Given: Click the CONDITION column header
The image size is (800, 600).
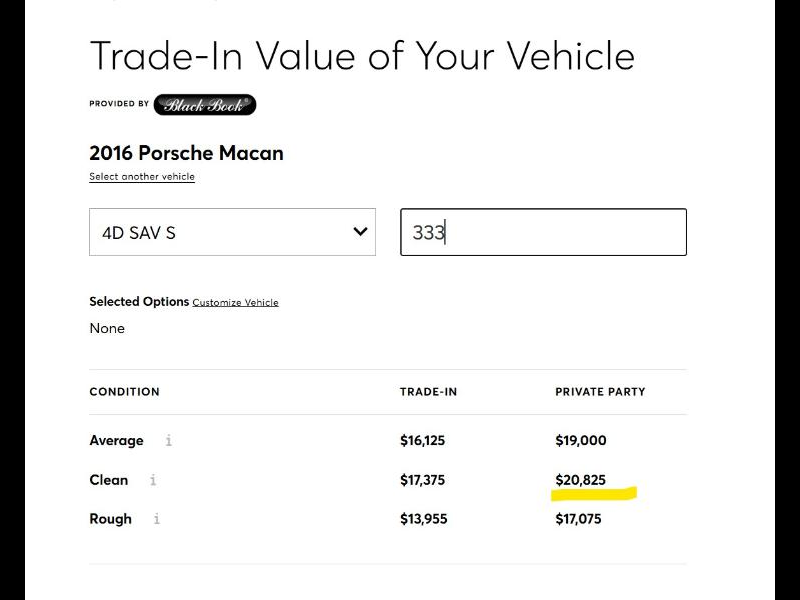Looking at the screenshot, I should [x=124, y=392].
